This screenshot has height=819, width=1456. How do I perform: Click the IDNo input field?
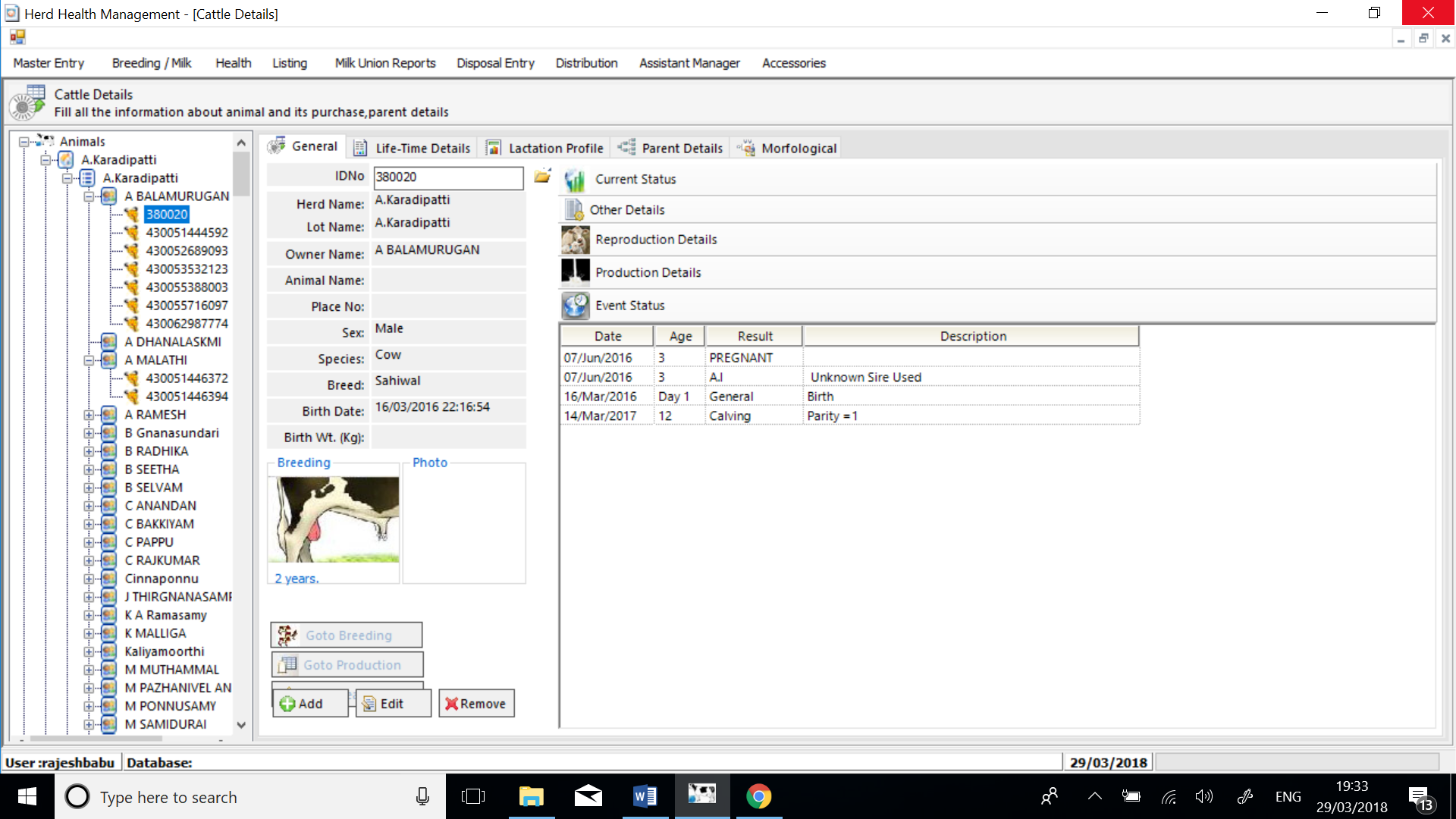click(x=447, y=177)
